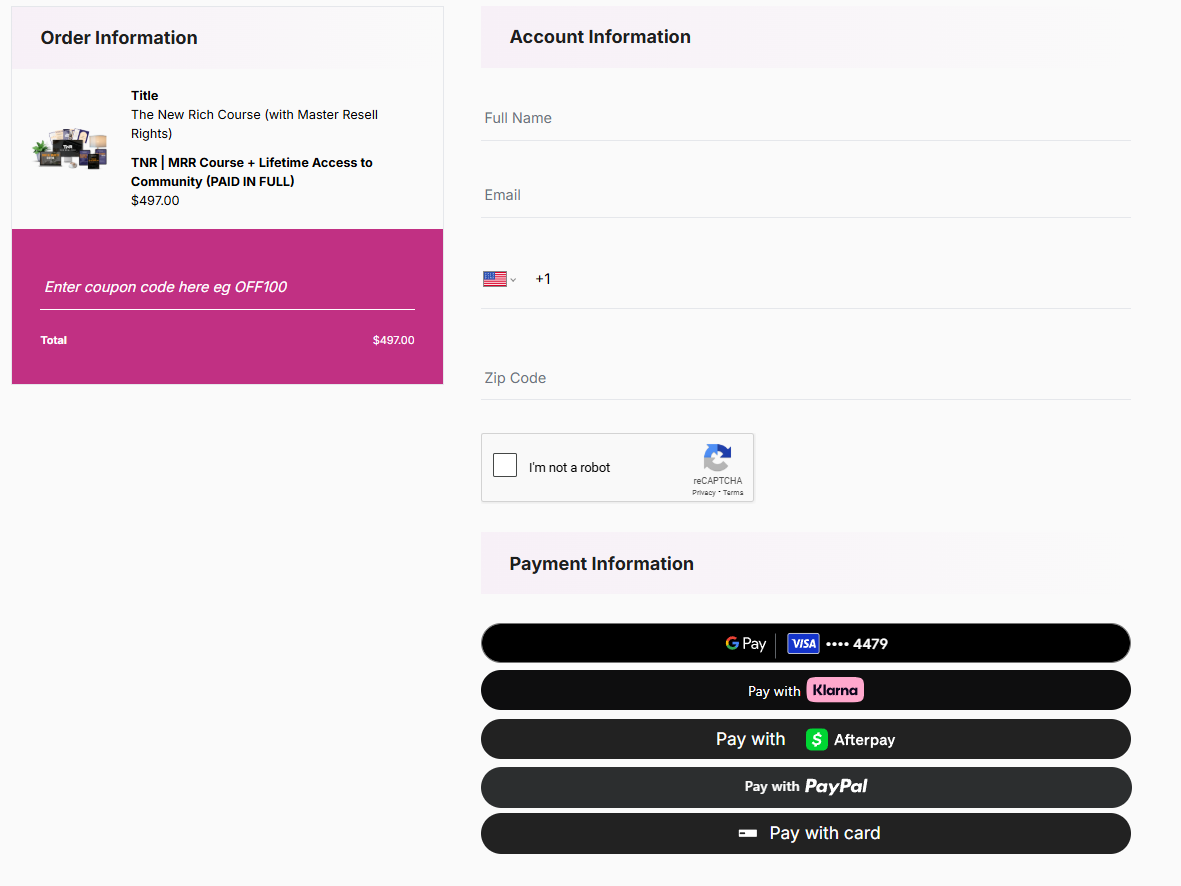1181x886 pixels.
Task: Click the coupon code entry field
Action: tap(227, 287)
